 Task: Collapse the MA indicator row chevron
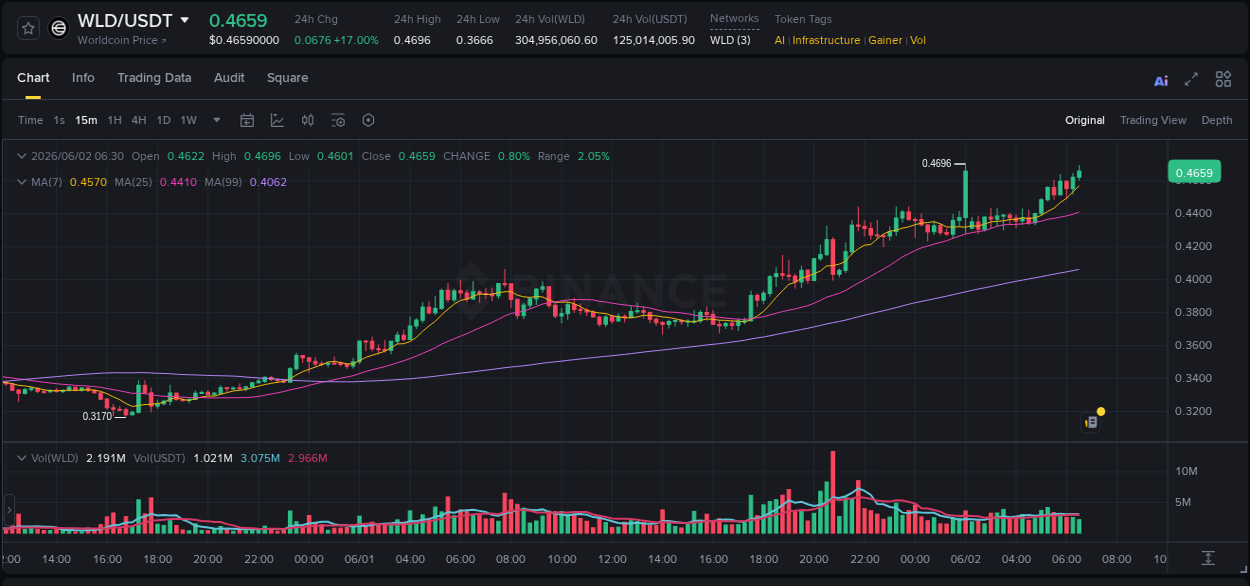[22, 182]
